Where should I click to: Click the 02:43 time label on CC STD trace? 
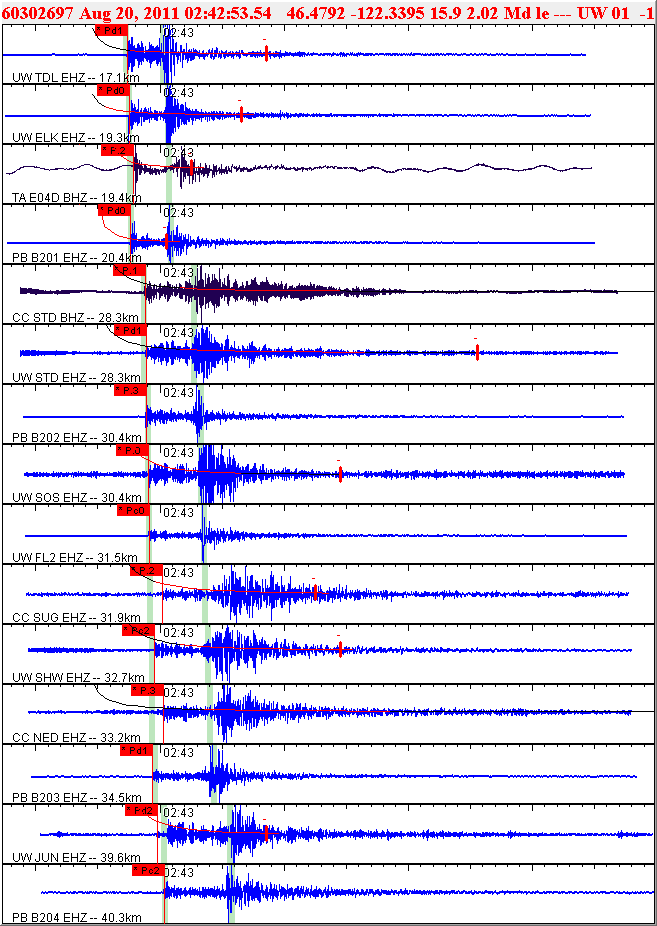coord(178,273)
